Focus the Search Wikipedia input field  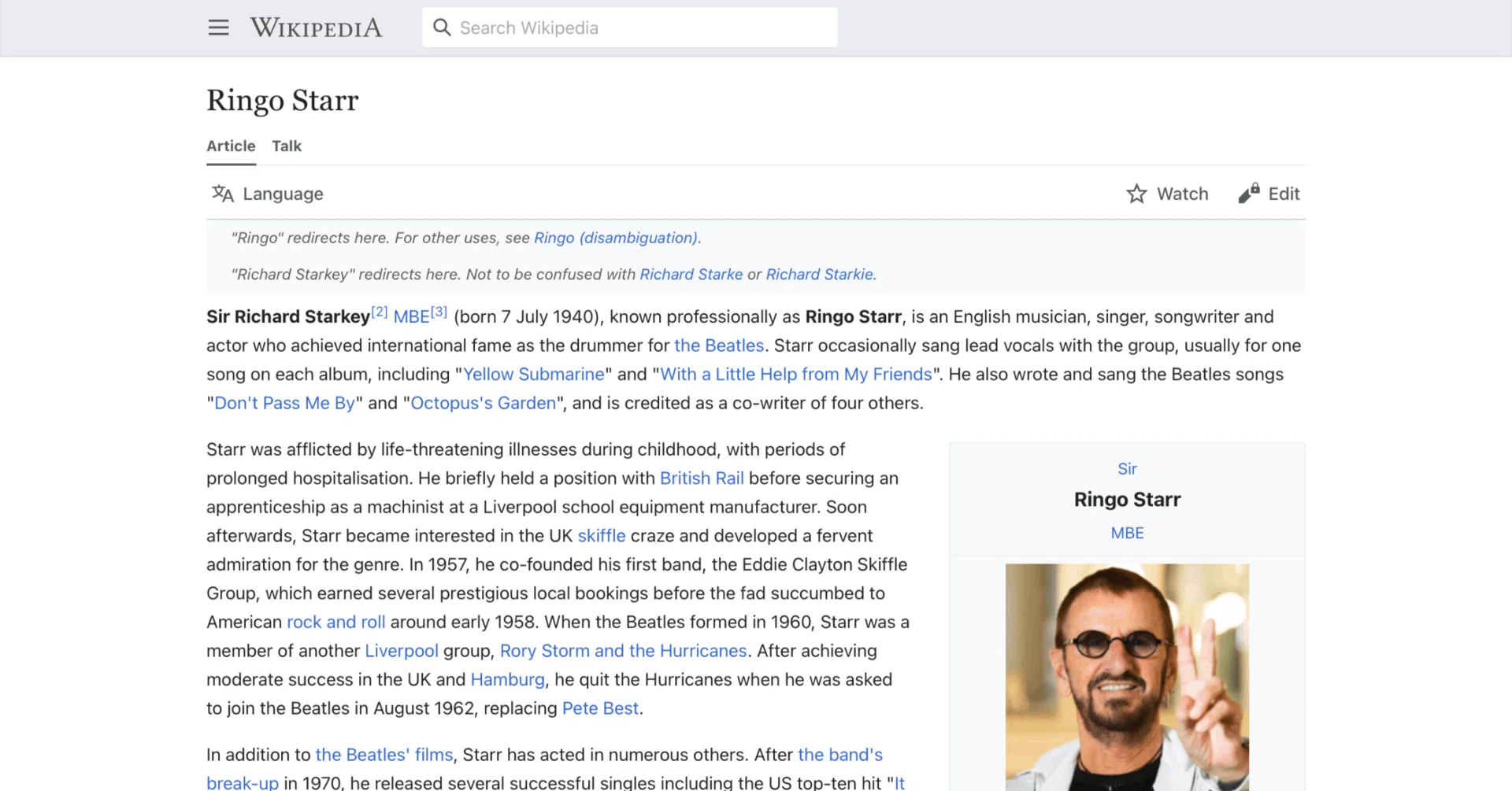click(x=629, y=28)
